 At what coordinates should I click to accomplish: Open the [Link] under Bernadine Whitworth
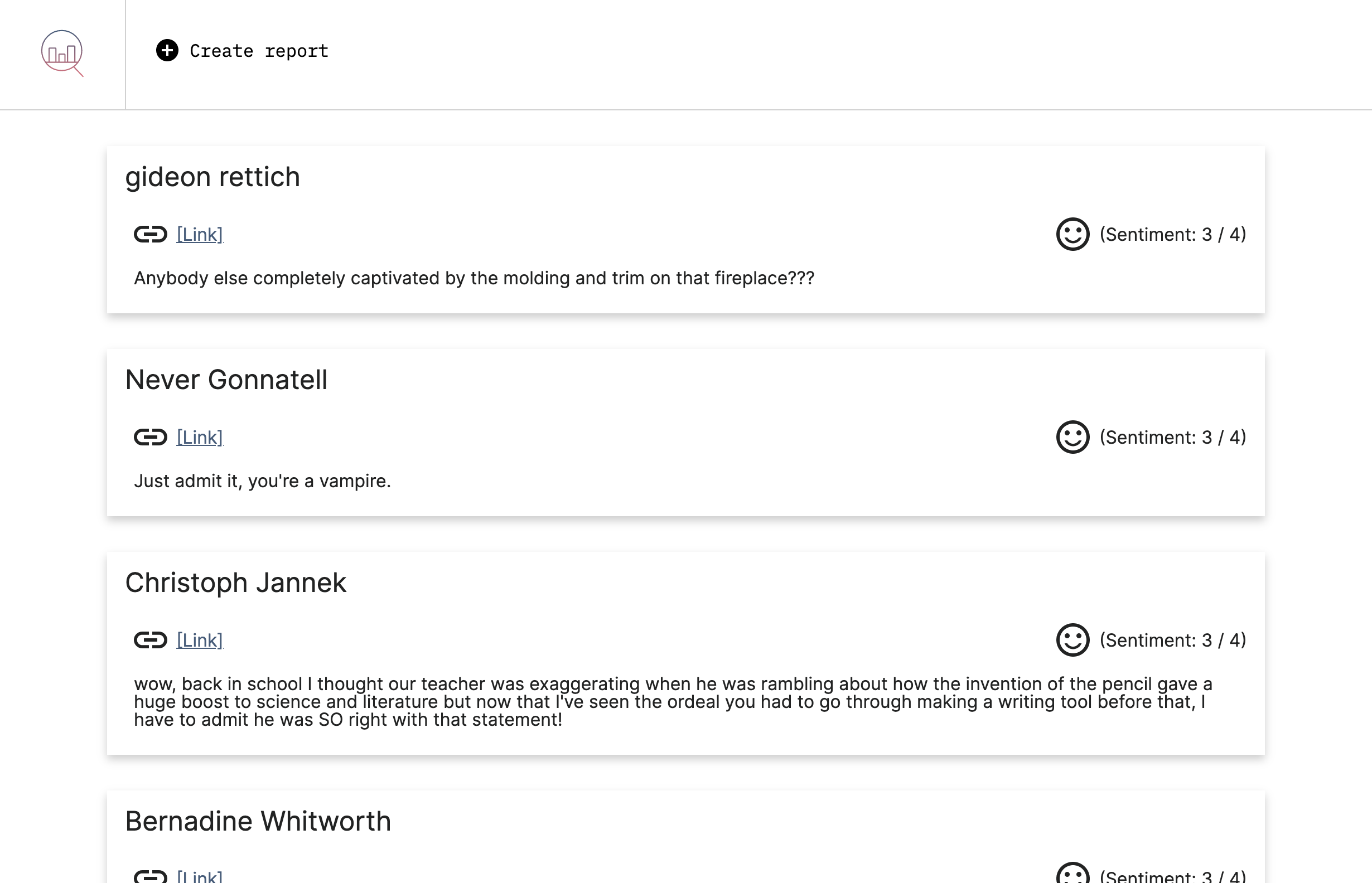pyautogui.click(x=200, y=876)
